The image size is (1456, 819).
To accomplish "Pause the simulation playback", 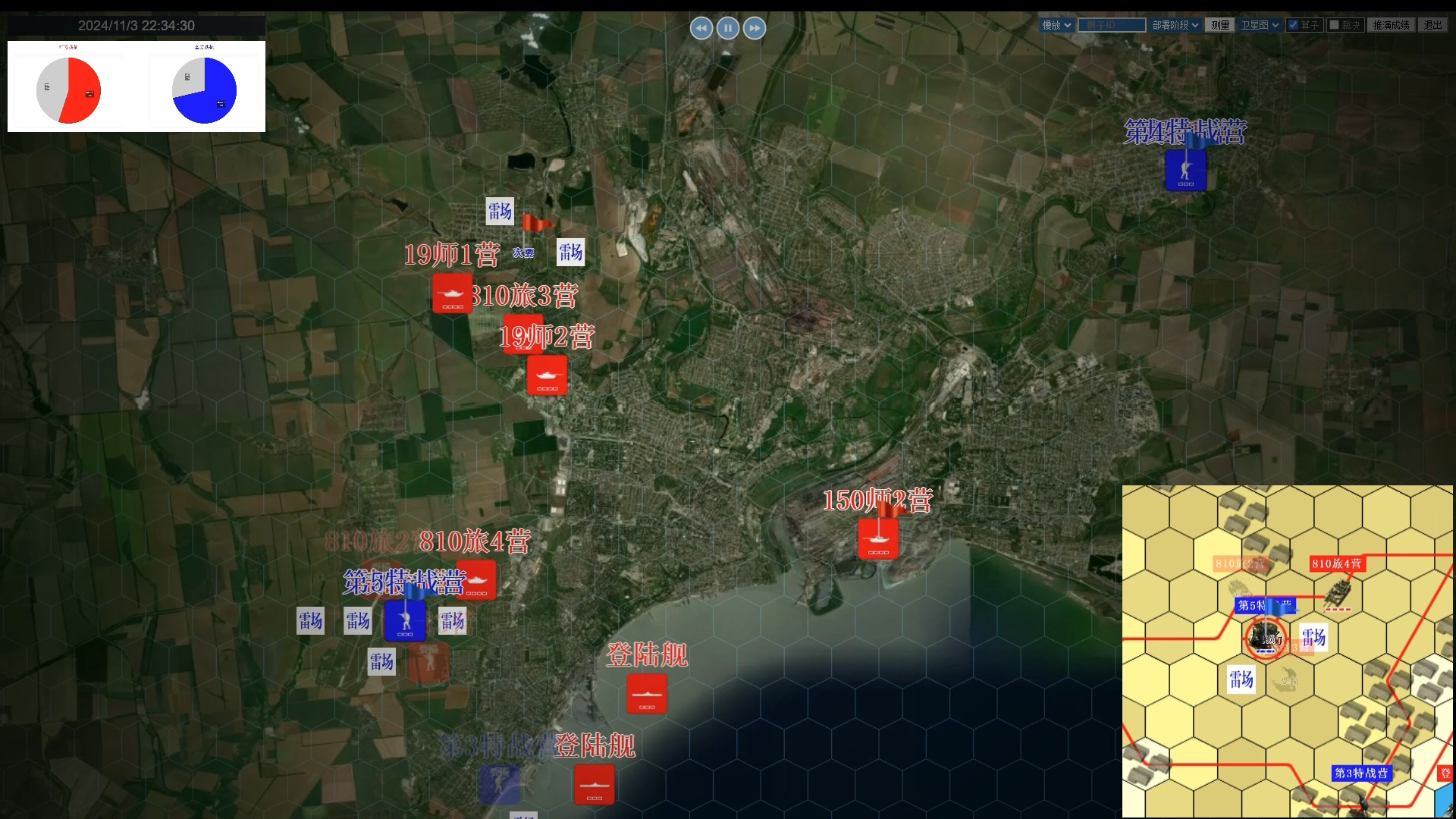I will (728, 28).
